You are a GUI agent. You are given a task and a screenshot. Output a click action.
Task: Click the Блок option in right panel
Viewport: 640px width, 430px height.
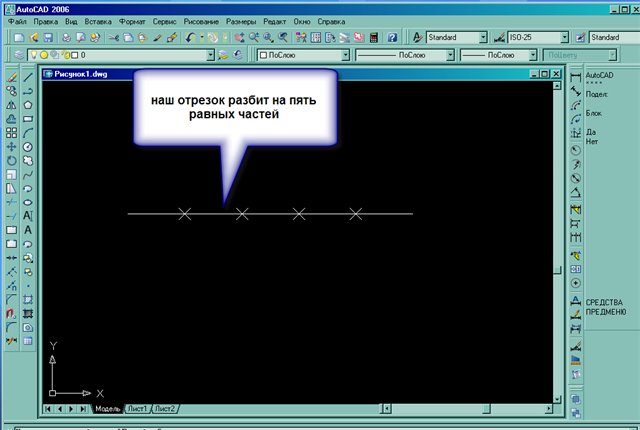pyautogui.click(x=594, y=113)
